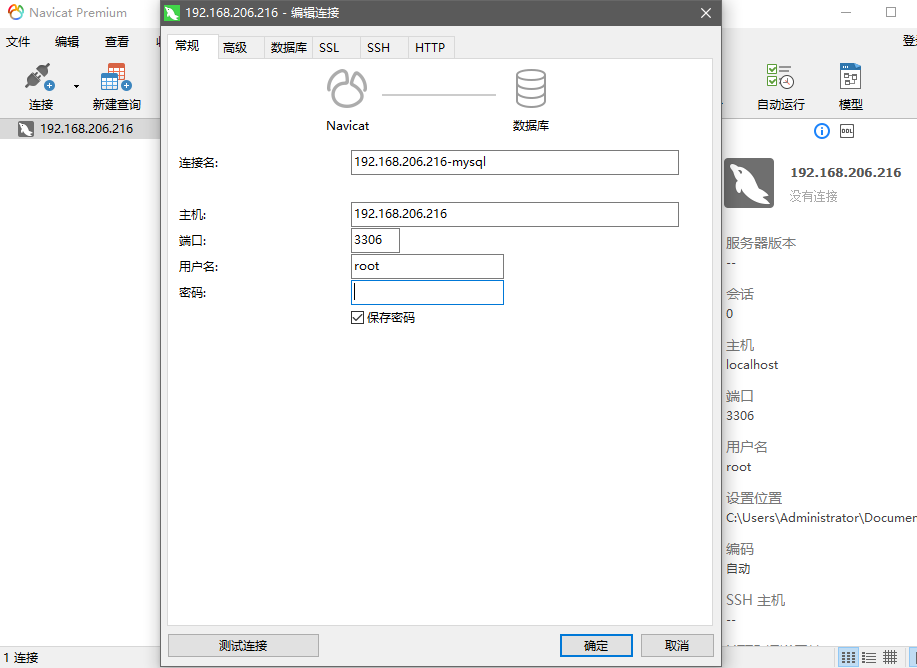Viewport: 917px width, 668px height.
Task: Open the 文件 menu
Action: coord(19,42)
